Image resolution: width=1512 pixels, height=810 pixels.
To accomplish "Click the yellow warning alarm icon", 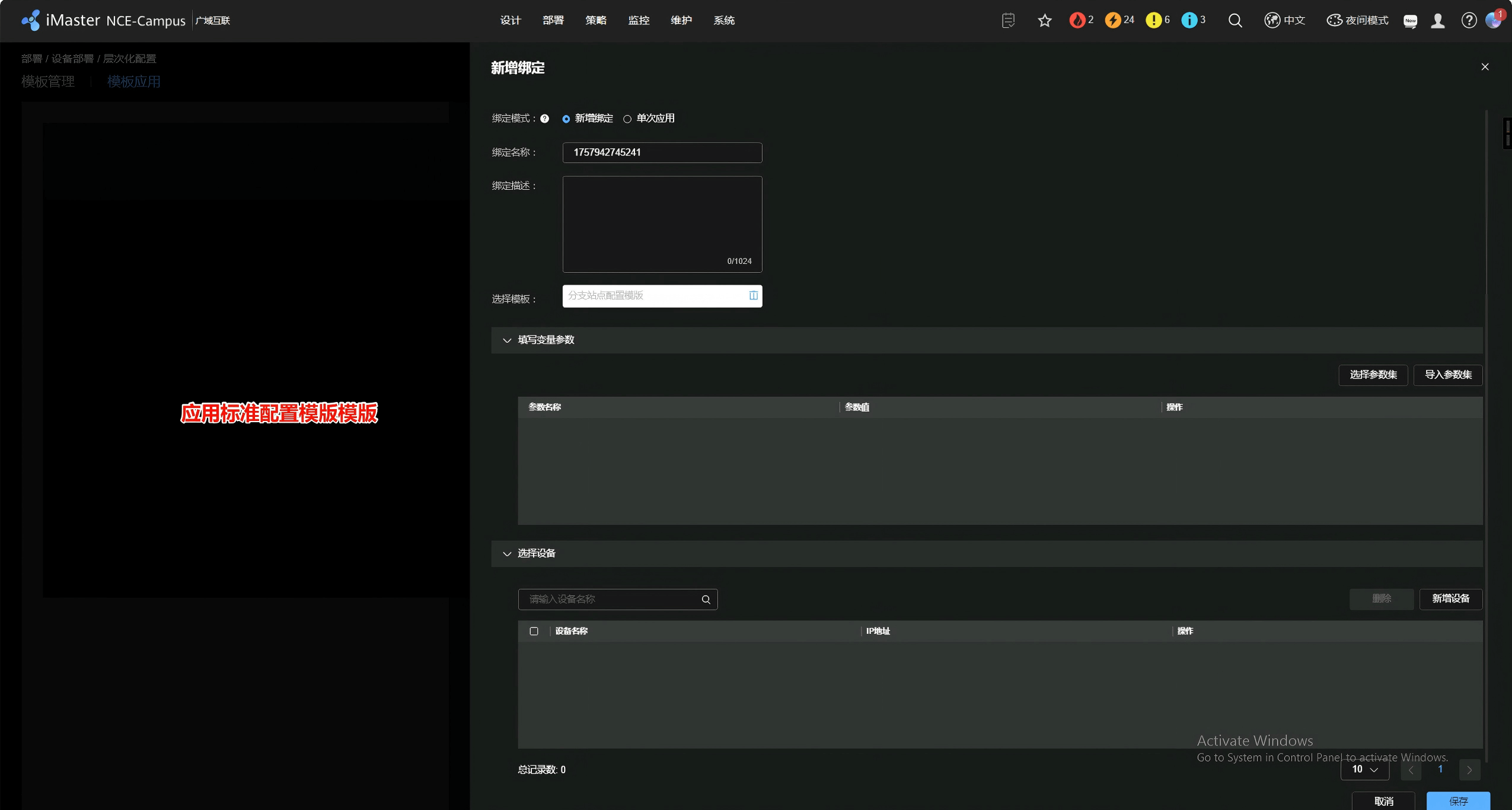I will click(x=1153, y=20).
